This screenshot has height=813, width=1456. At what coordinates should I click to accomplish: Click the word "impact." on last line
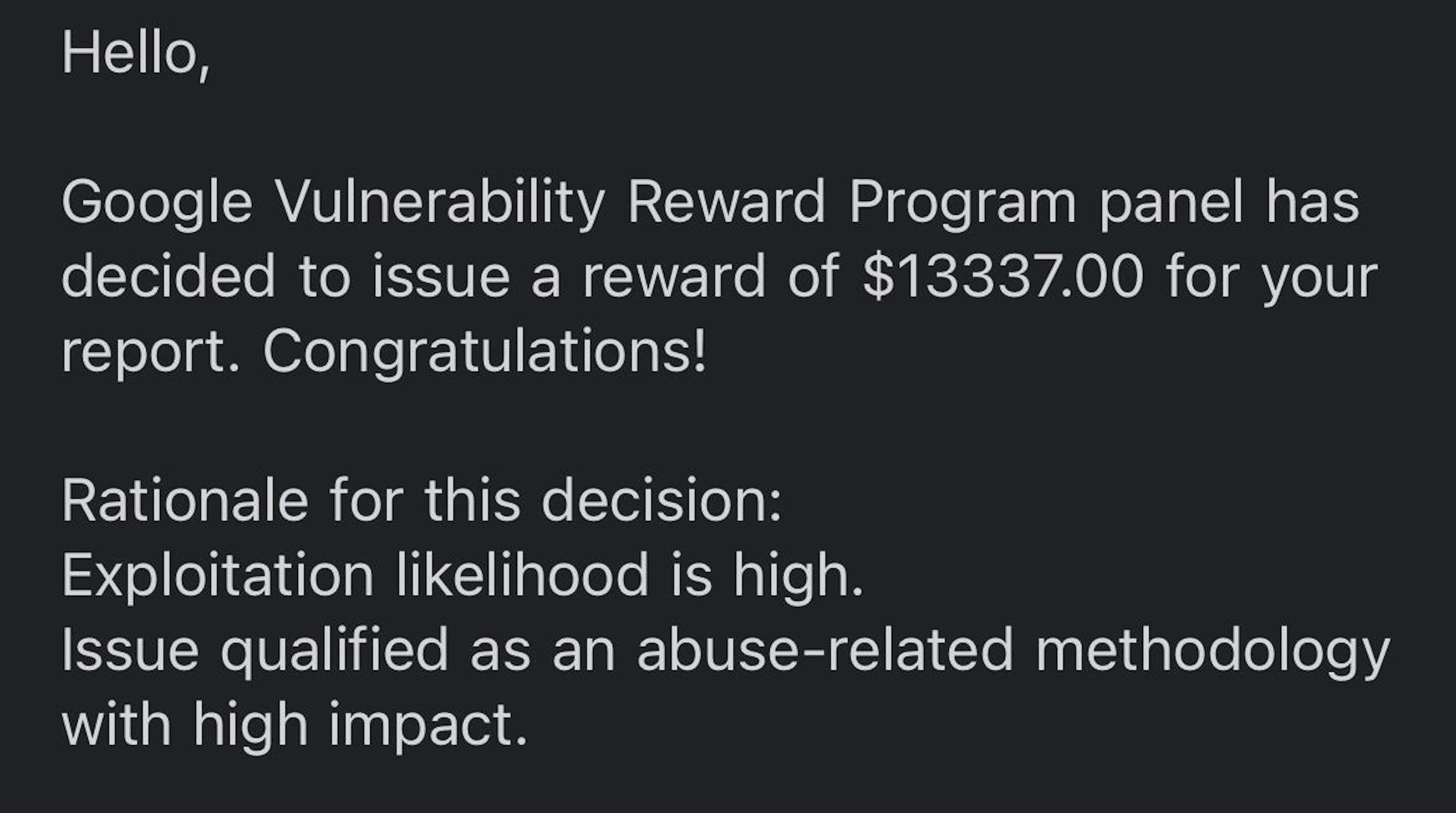(x=428, y=726)
